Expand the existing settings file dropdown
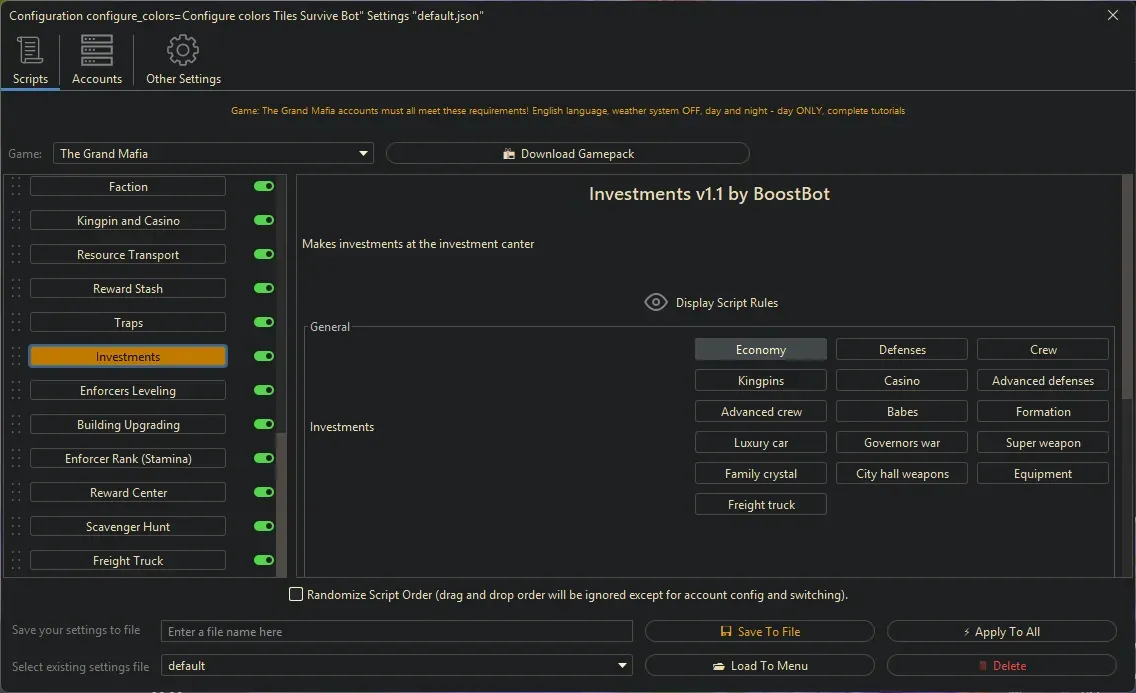The image size is (1136, 693). coord(396,665)
